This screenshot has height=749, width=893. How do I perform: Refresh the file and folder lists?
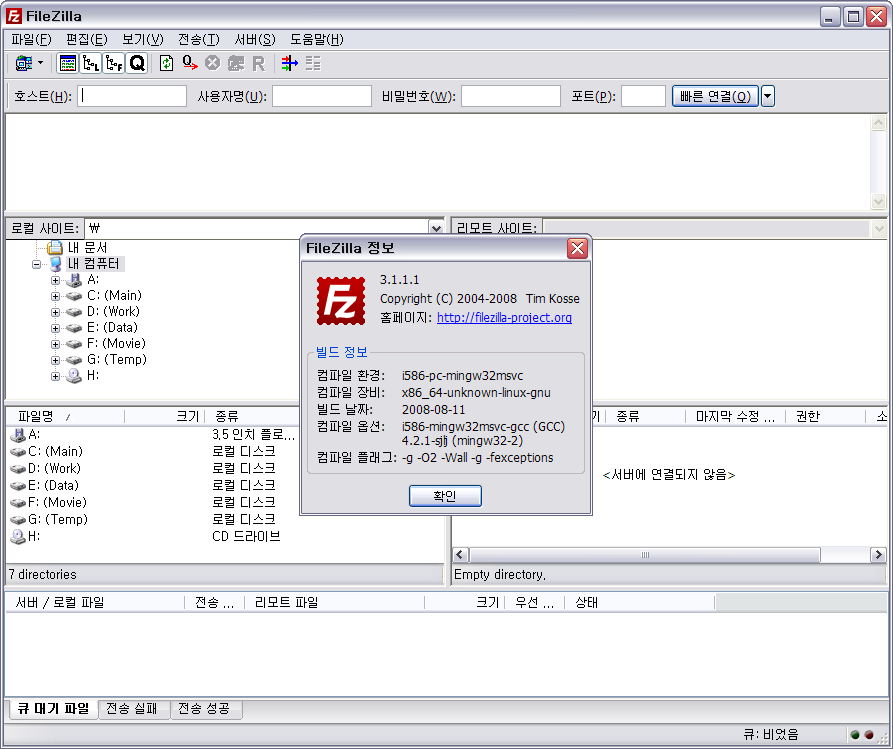[x=165, y=62]
